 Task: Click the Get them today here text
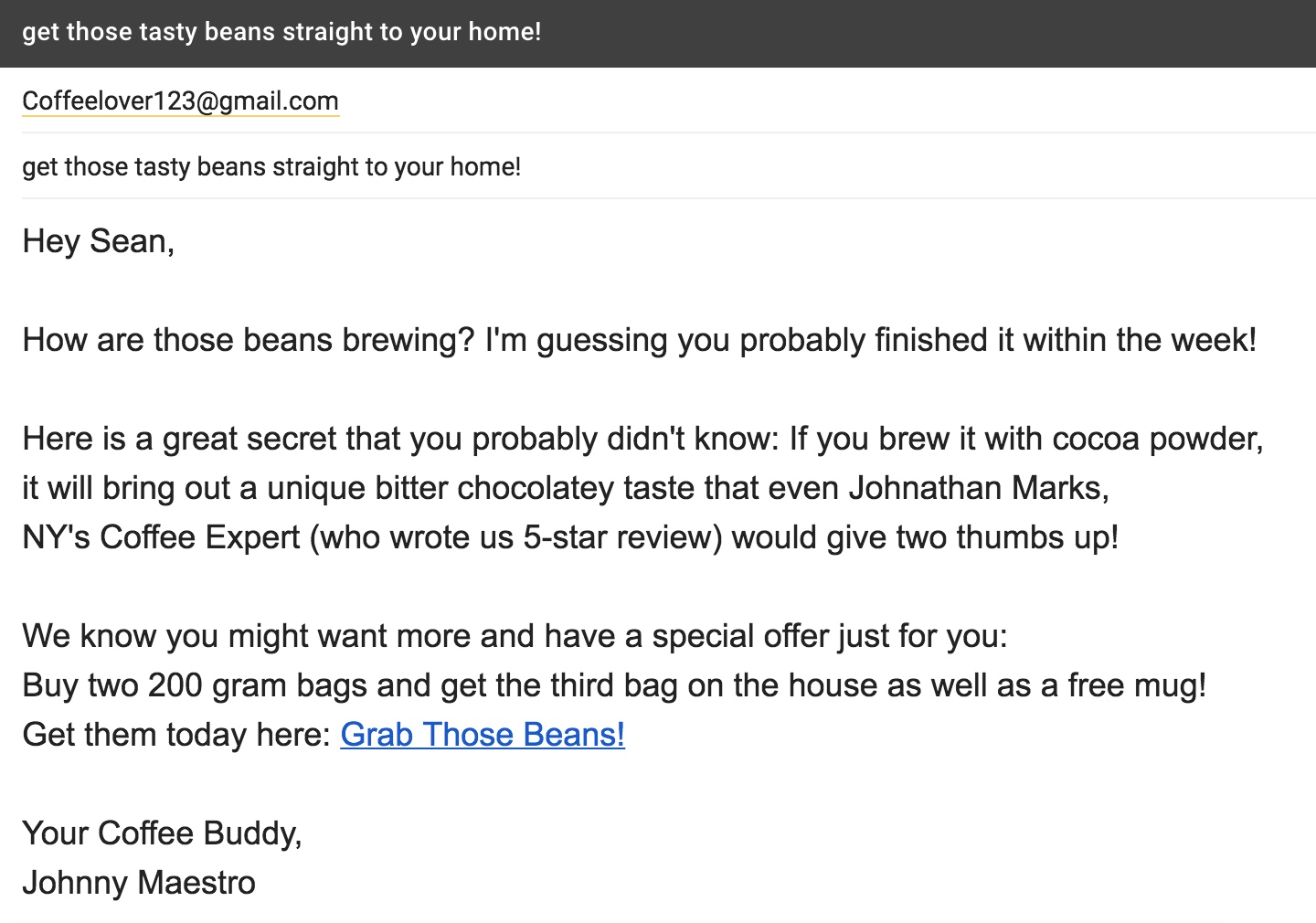[176, 735]
